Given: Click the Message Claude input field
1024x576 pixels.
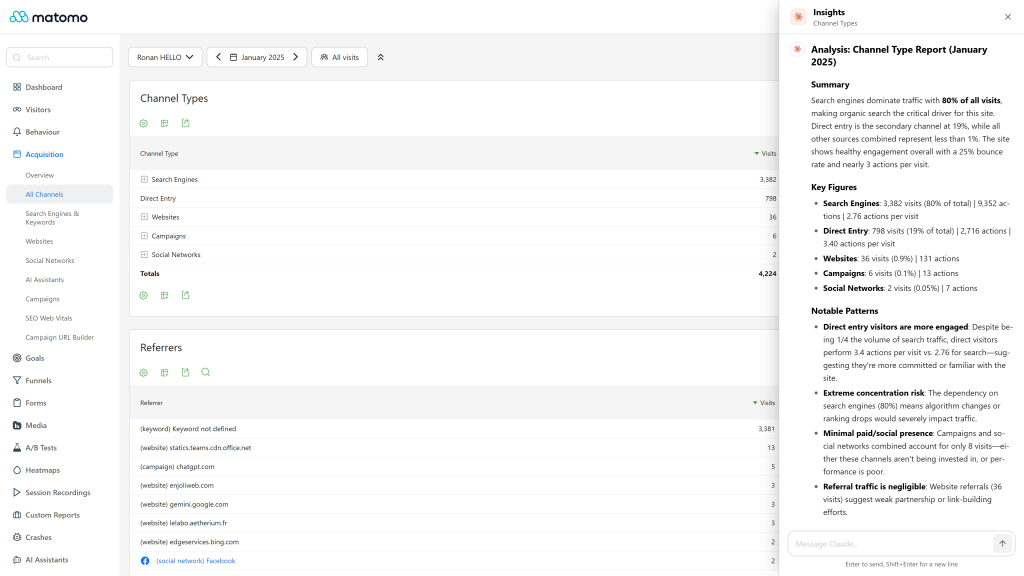Looking at the screenshot, I should [x=891, y=543].
